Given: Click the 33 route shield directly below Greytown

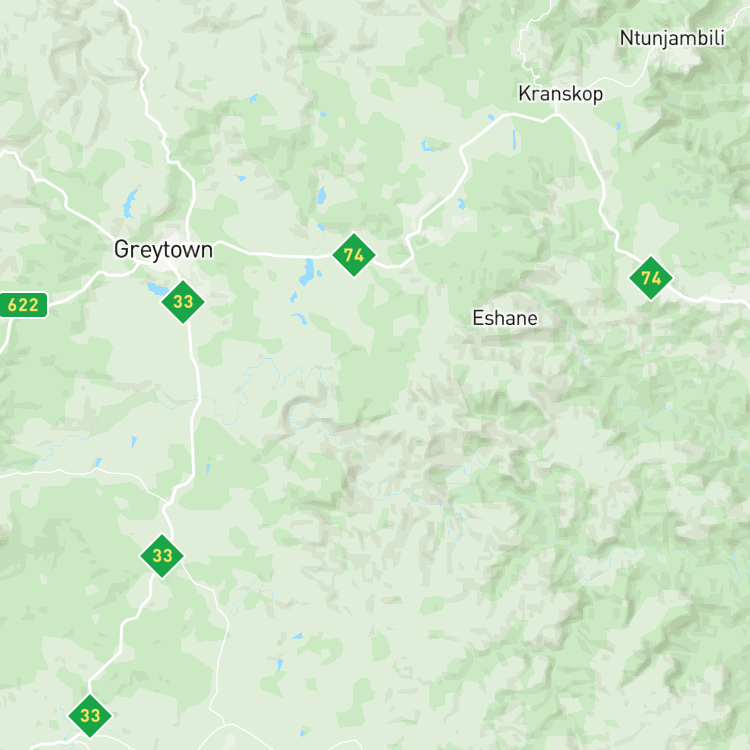Looking at the screenshot, I should [x=183, y=302].
